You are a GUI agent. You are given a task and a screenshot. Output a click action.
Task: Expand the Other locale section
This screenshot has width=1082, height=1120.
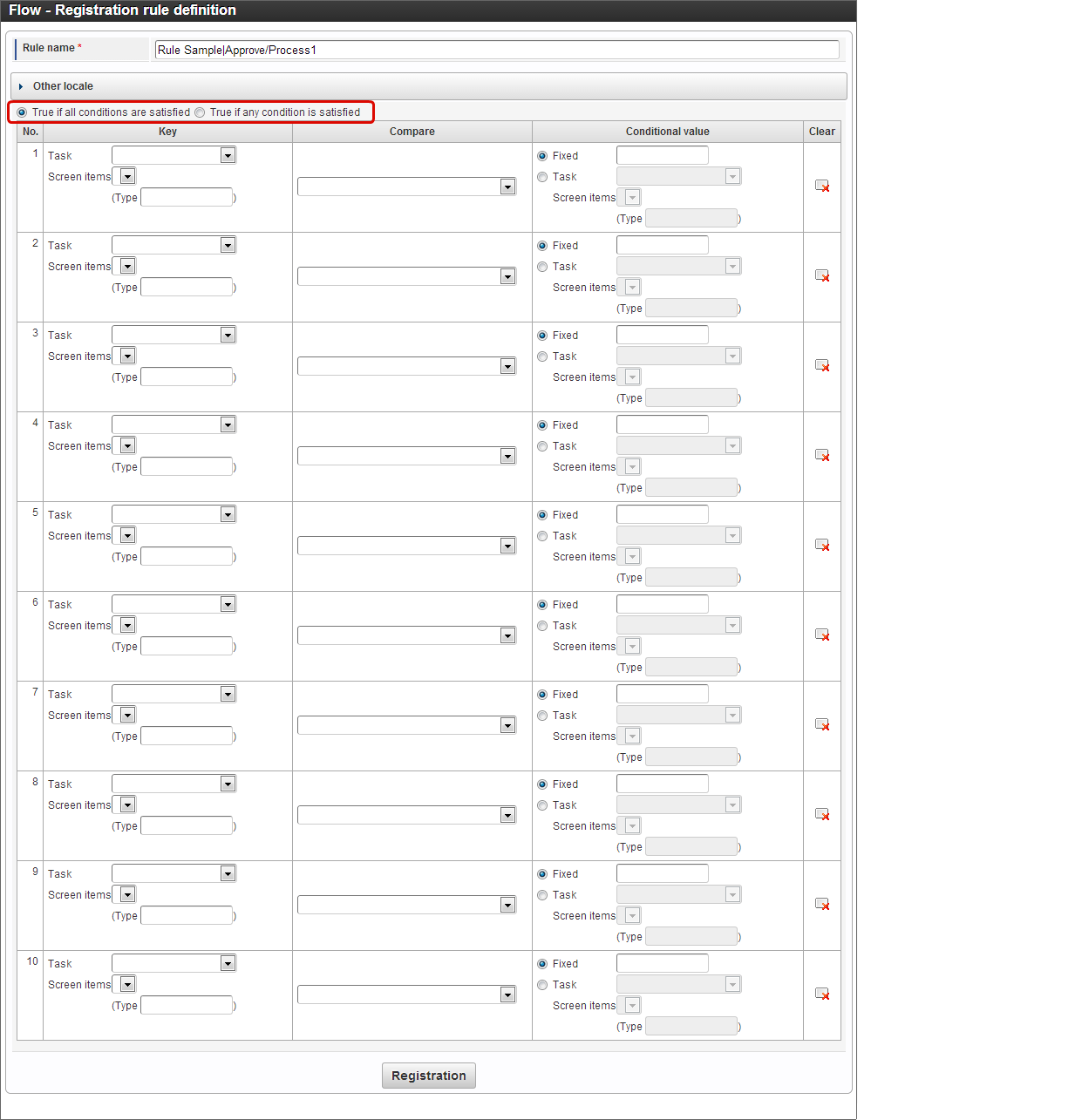[428, 86]
